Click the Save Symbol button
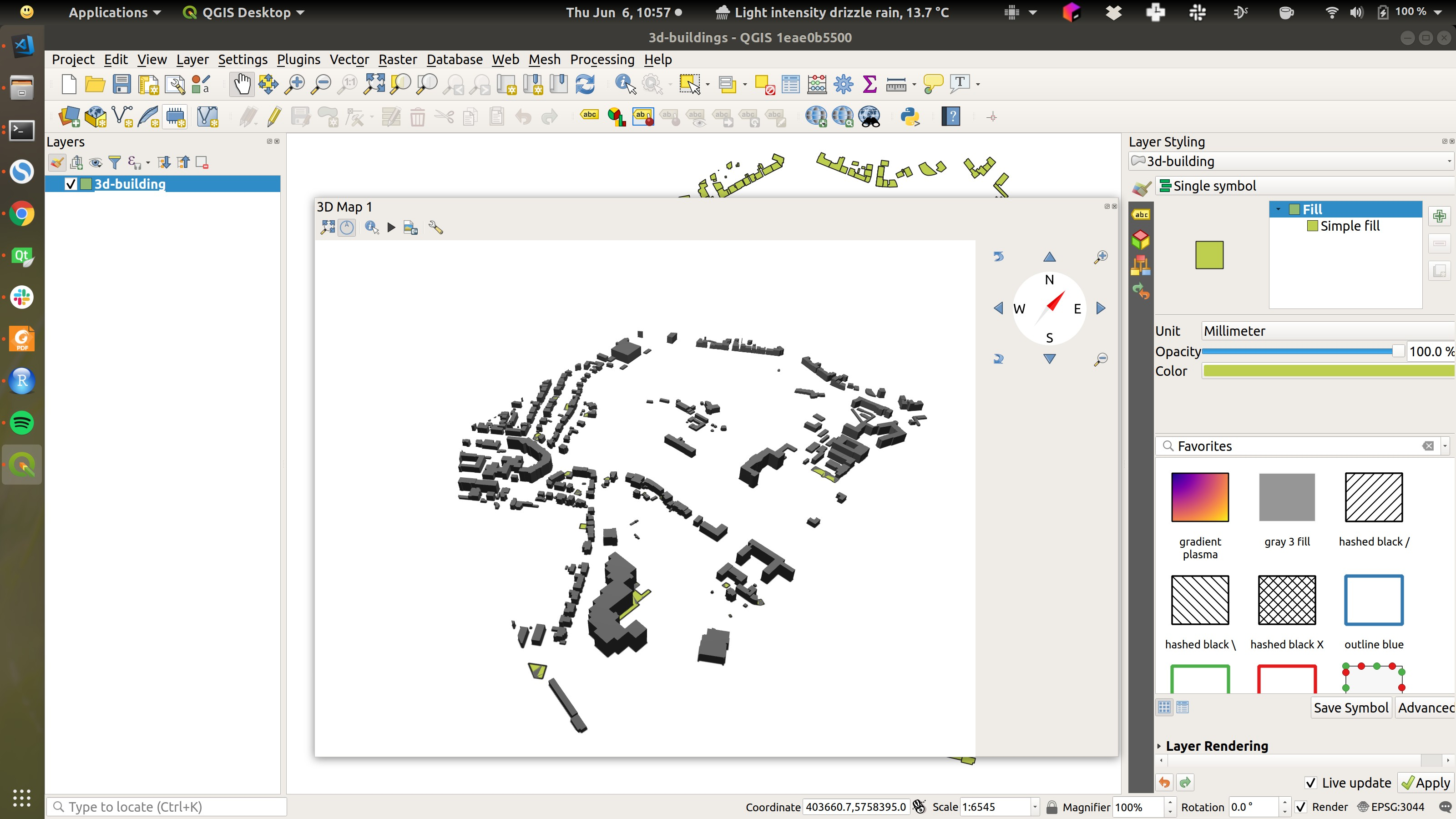Screen dimensions: 1456x819 [1350, 708]
